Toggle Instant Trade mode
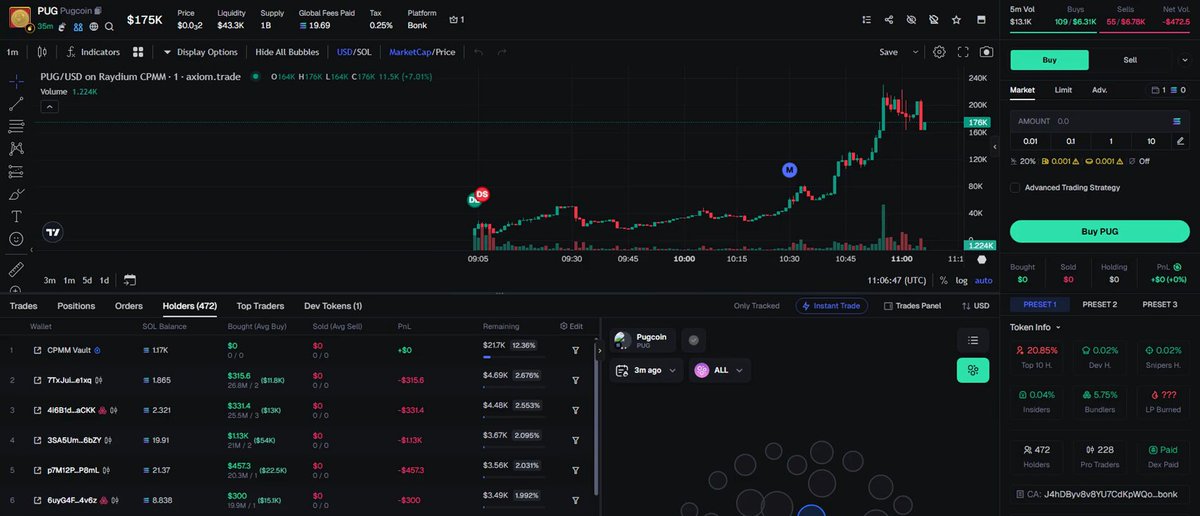 pyautogui.click(x=833, y=306)
